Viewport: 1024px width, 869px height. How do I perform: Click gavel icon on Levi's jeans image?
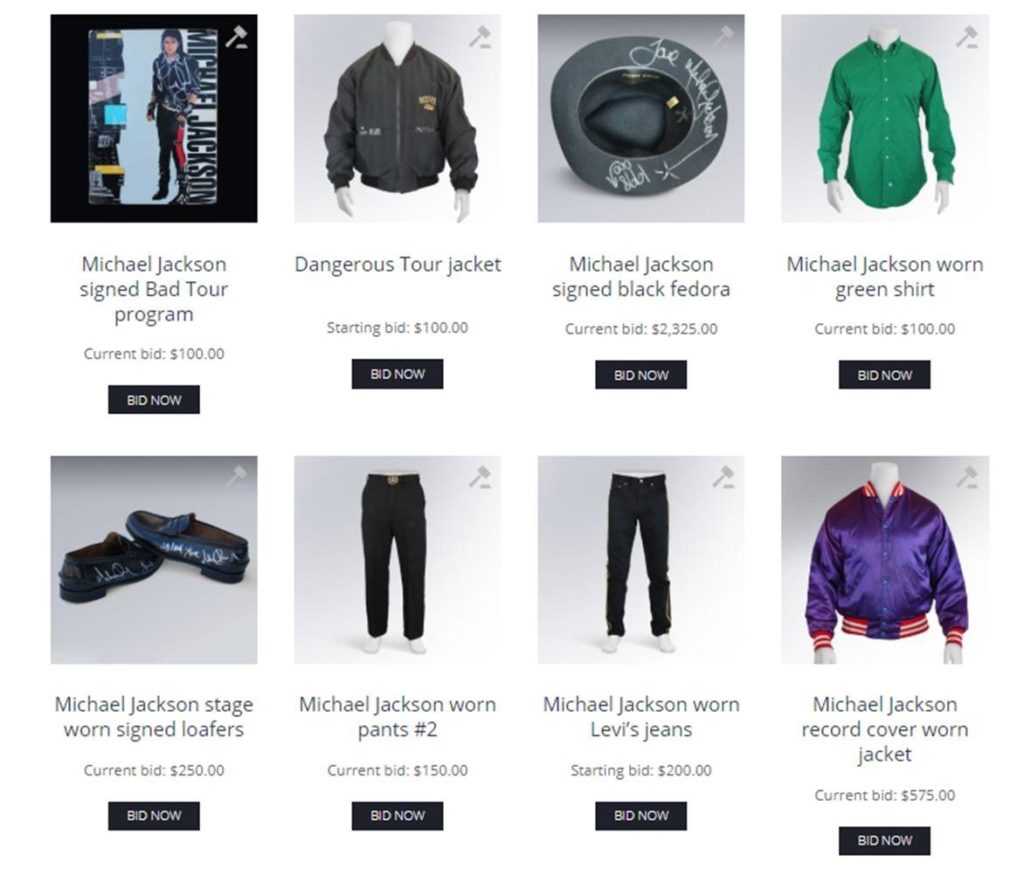coord(724,477)
